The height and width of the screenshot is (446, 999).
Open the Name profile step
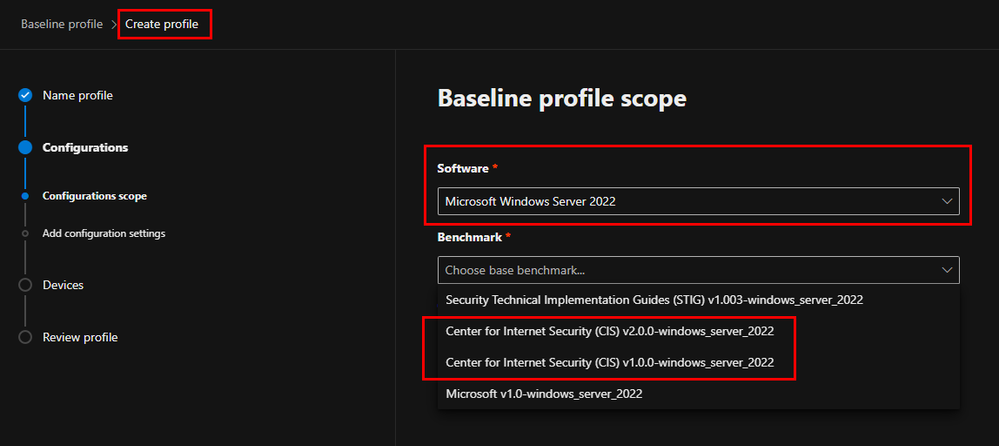[x=77, y=96]
